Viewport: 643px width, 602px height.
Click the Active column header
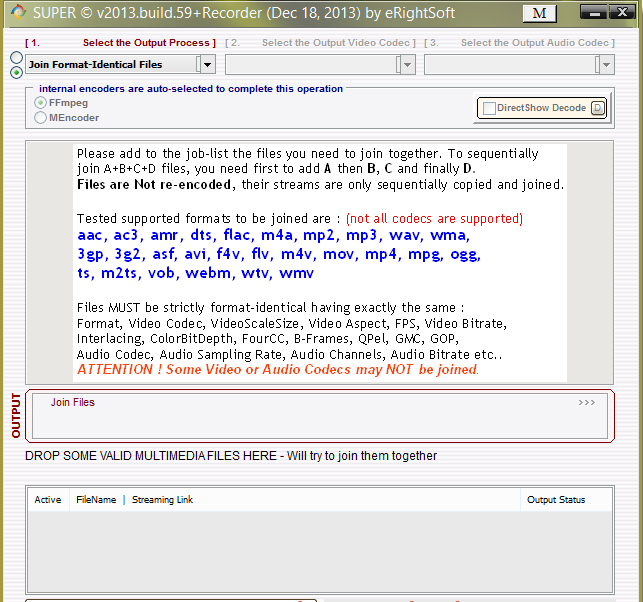click(x=48, y=500)
